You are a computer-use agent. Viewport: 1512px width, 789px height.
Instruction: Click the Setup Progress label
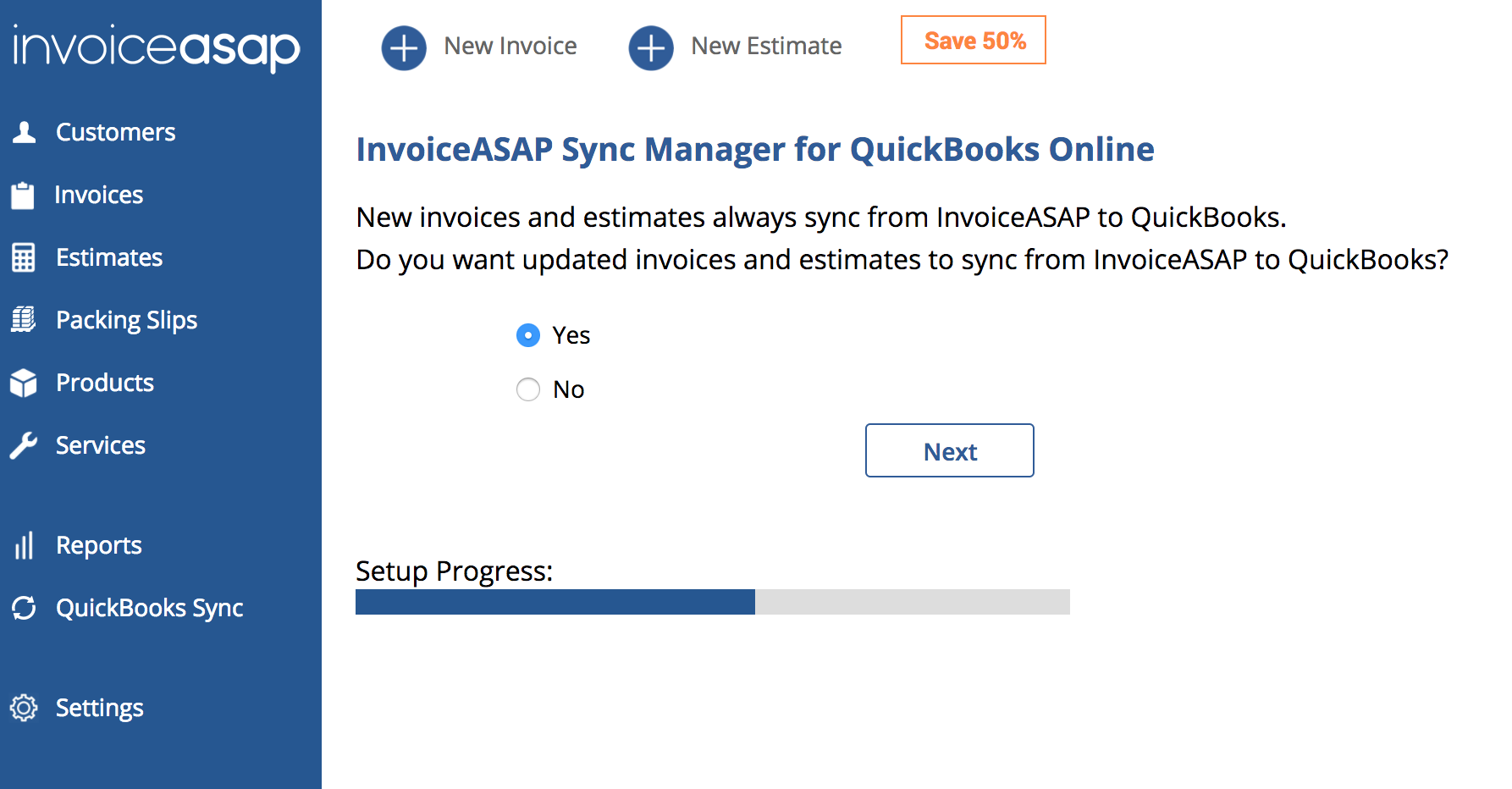[455, 571]
